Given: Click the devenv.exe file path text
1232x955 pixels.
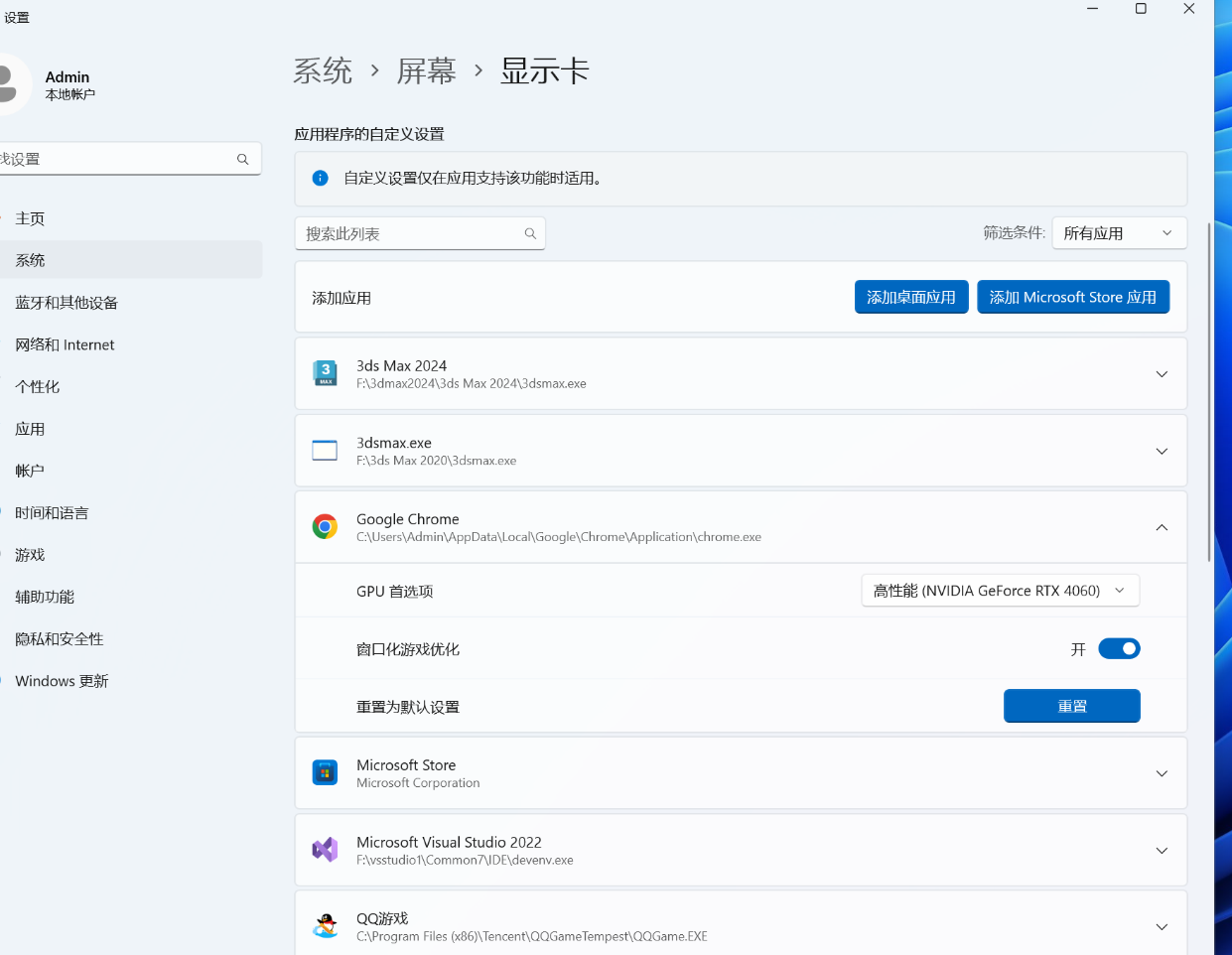Looking at the screenshot, I should point(465,861).
